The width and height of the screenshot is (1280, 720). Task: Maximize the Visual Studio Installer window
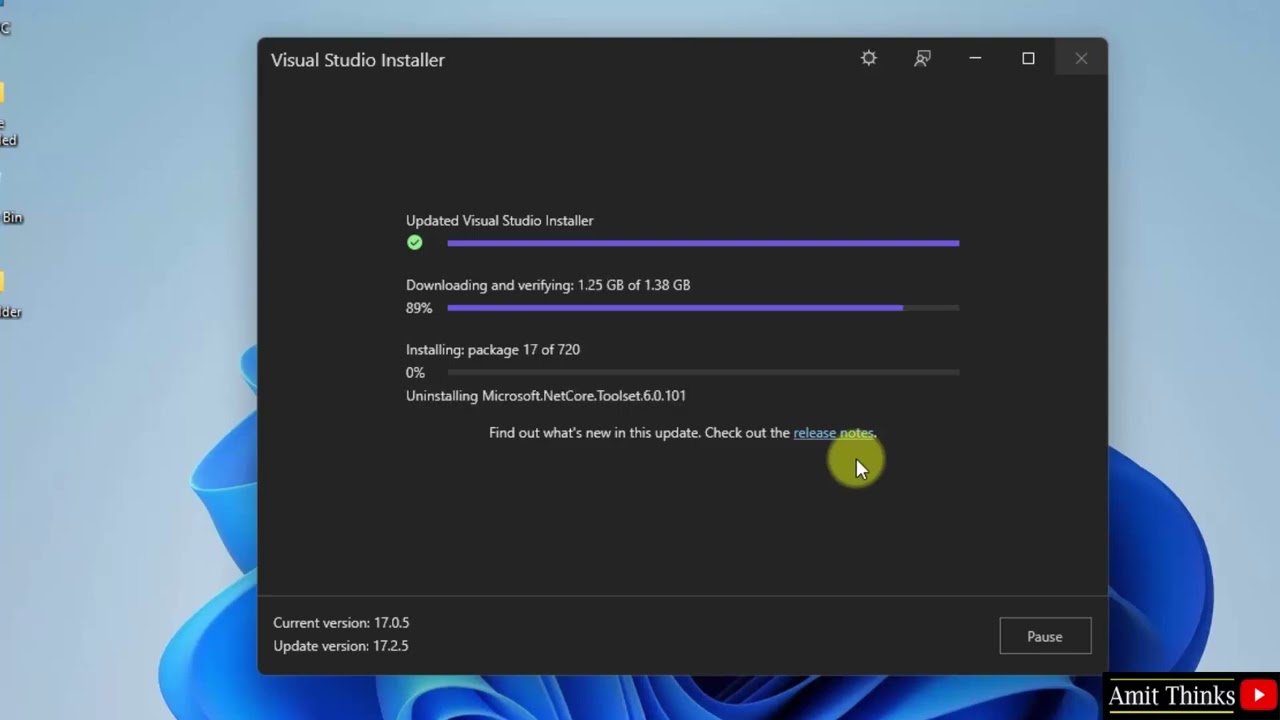(x=1028, y=58)
